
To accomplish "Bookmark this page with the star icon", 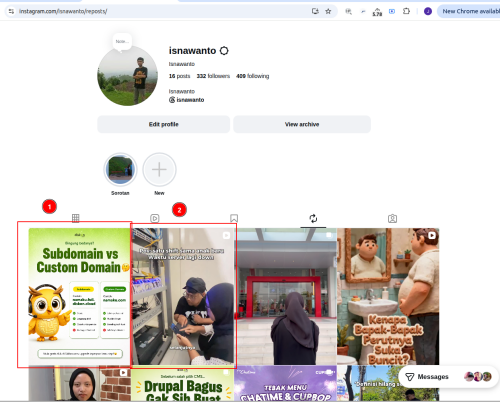I will pos(328,11).
